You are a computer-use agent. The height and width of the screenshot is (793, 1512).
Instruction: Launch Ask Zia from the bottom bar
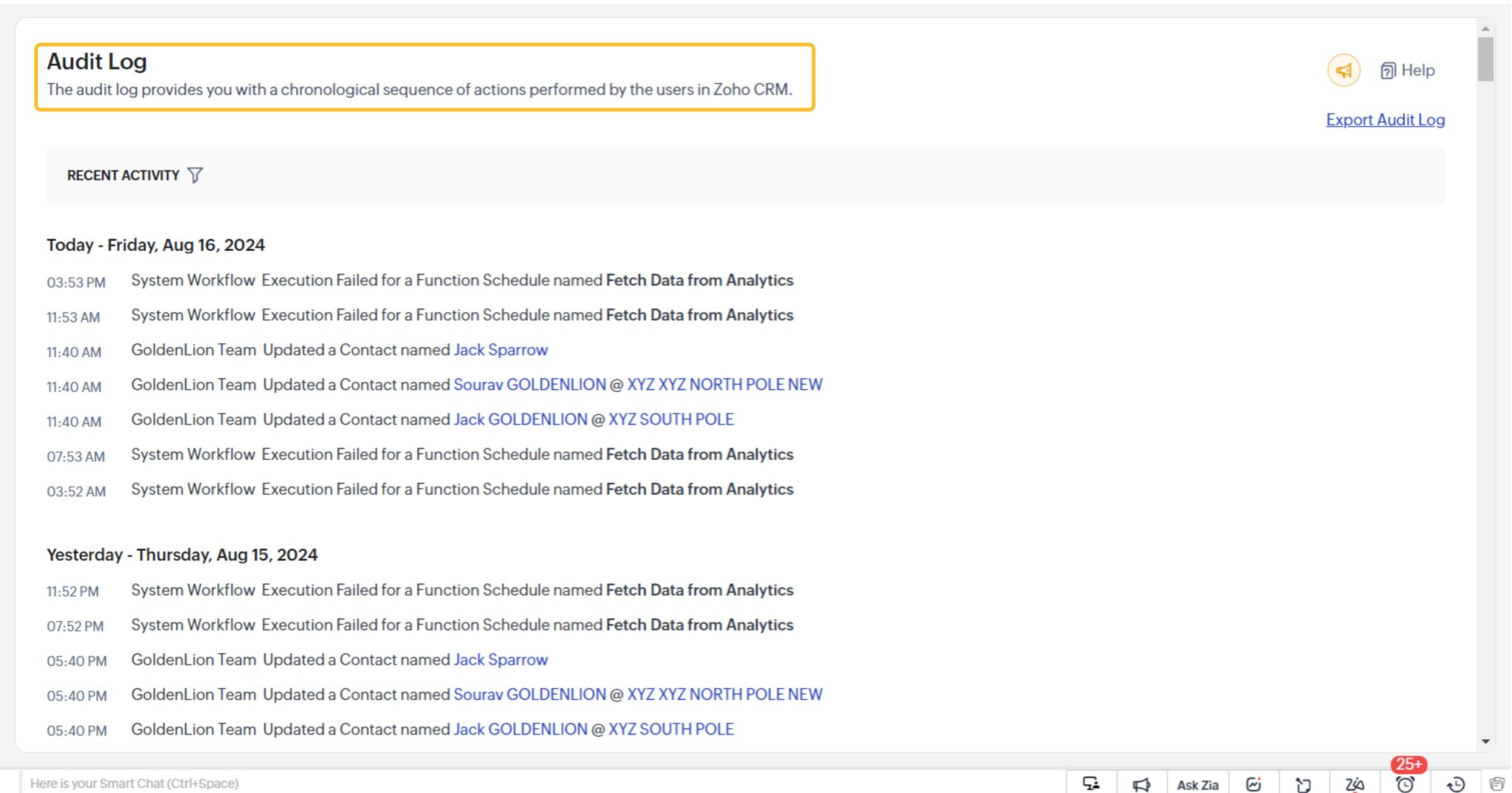pyautogui.click(x=1199, y=785)
